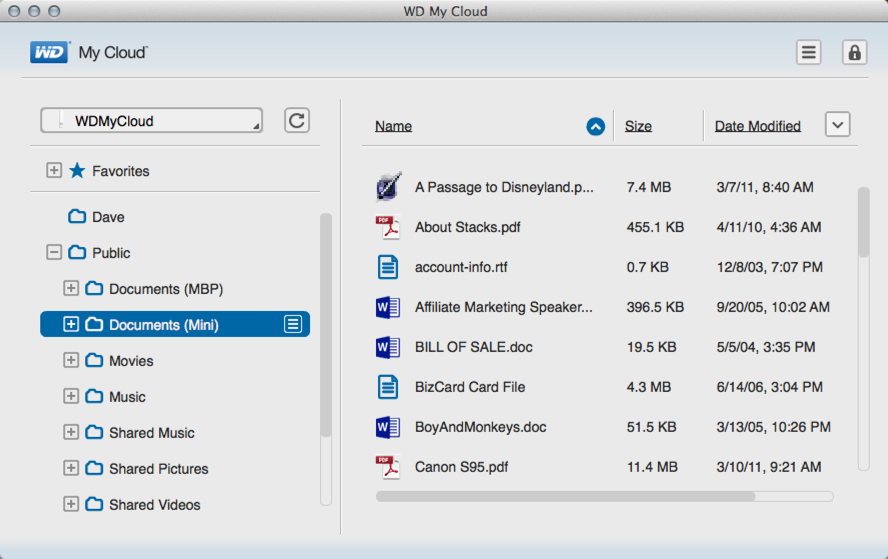888x559 pixels.
Task: Select file 'BoyAndMonkeys.doc'
Action: pyautogui.click(x=480, y=427)
